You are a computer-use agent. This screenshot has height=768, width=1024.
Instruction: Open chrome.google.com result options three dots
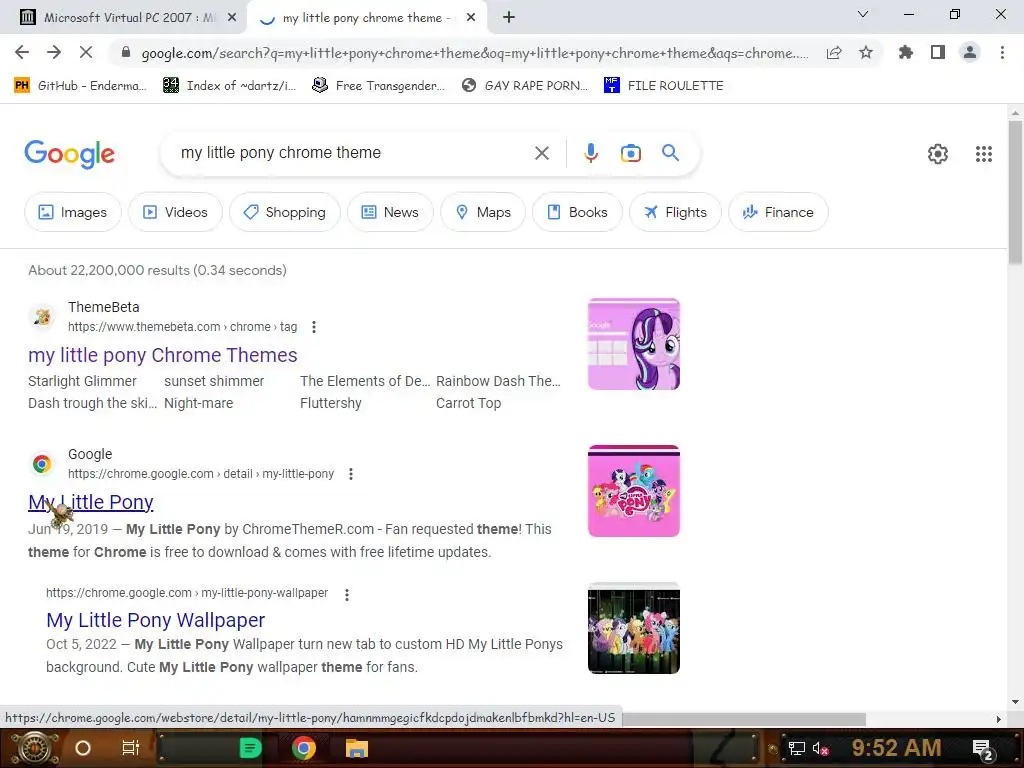click(351, 474)
